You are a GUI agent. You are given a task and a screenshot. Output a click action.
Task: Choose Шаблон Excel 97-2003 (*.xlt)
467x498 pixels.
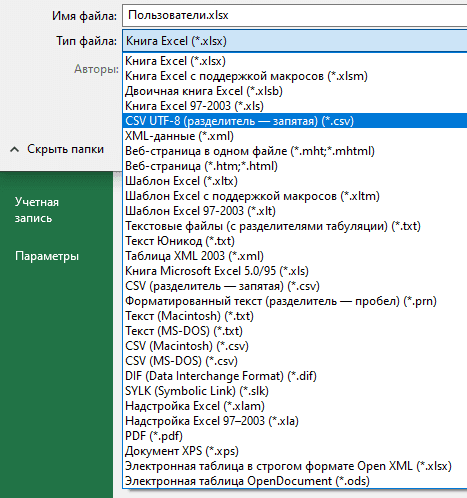(x=295, y=211)
